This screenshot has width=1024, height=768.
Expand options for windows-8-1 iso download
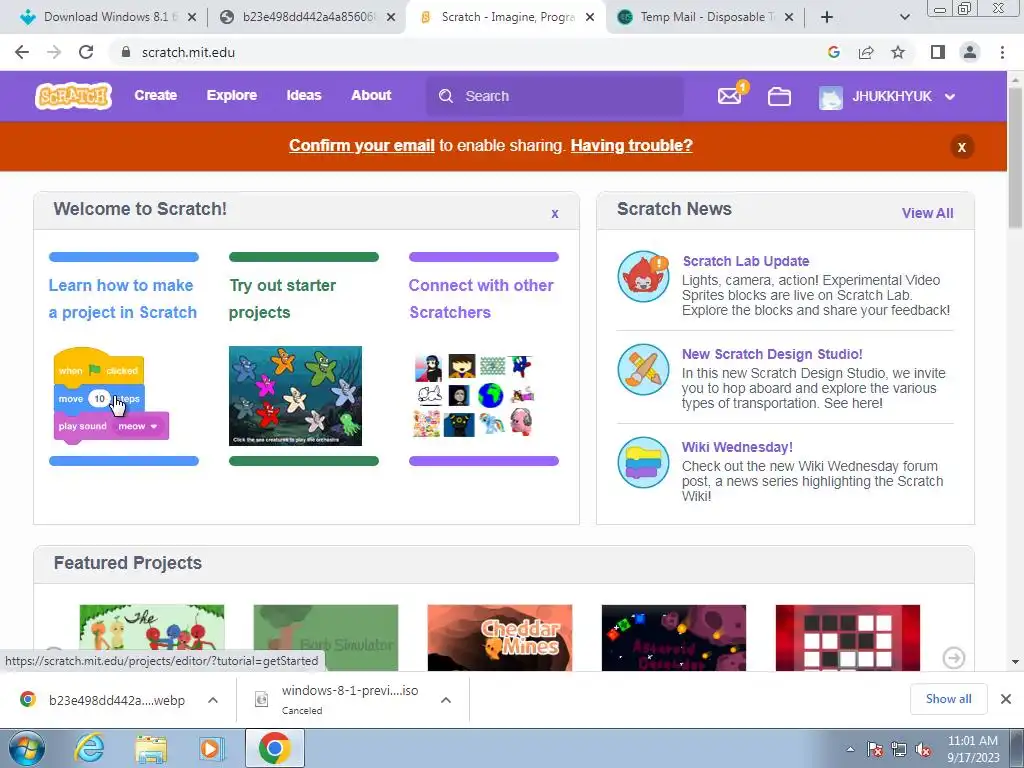coord(446,700)
